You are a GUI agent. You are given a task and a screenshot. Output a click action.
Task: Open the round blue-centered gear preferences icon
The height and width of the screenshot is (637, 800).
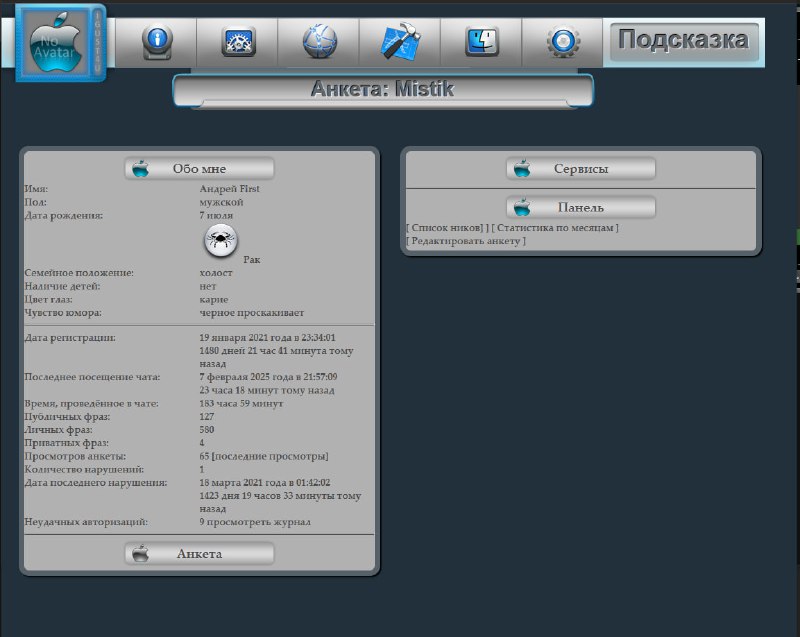[562, 42]
